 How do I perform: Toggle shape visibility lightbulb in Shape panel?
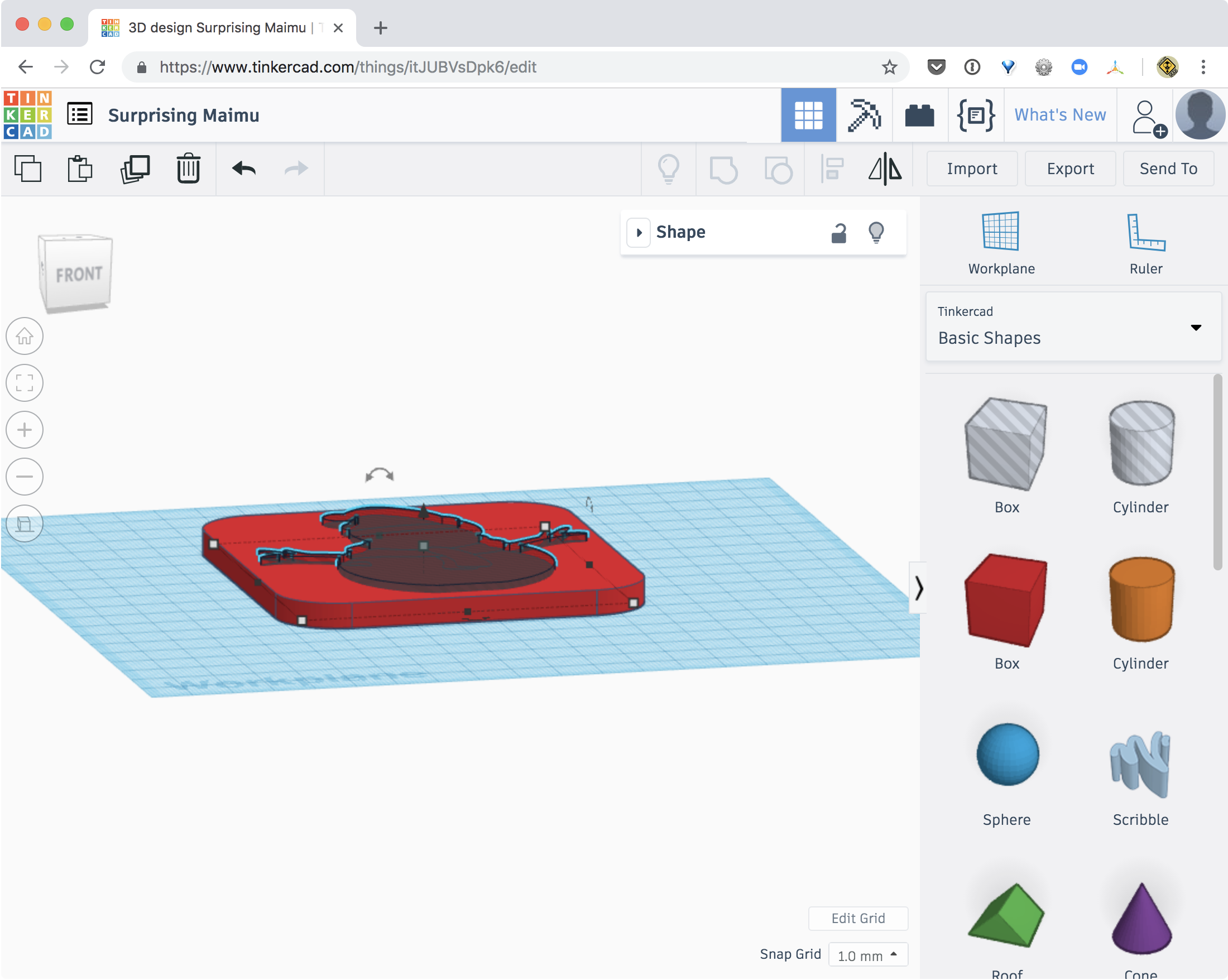(x=876, y=232)
